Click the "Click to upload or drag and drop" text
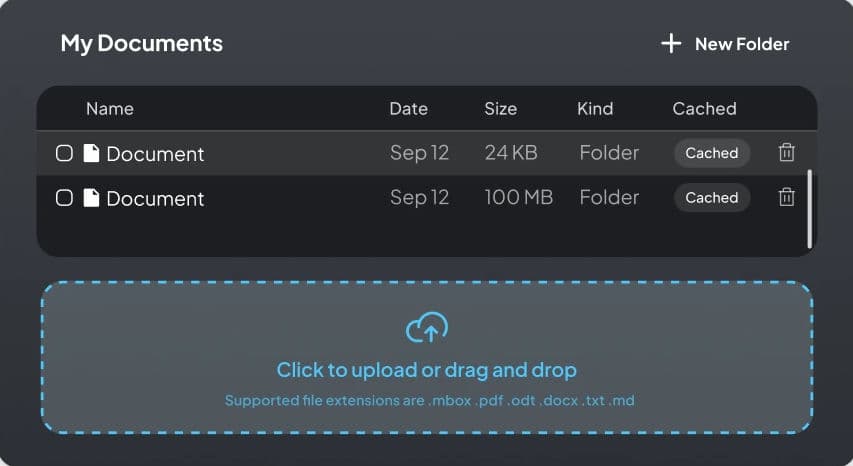This screenshot has width=853, height=466. 427,370
